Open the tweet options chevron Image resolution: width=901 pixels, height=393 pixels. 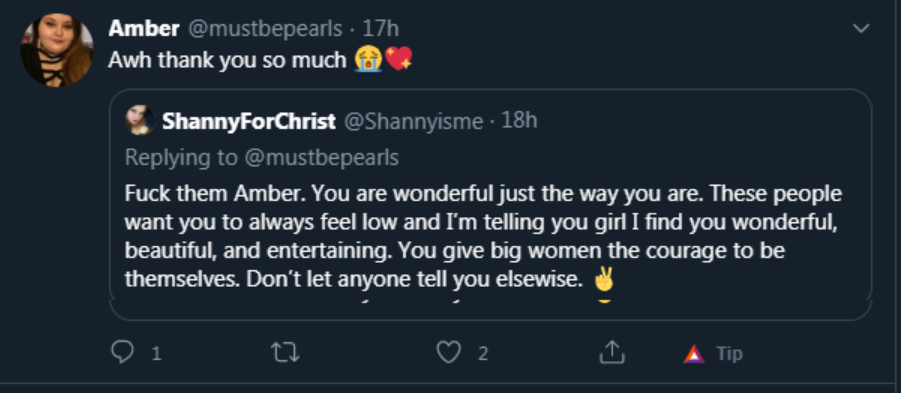click(x=860, y=28)
